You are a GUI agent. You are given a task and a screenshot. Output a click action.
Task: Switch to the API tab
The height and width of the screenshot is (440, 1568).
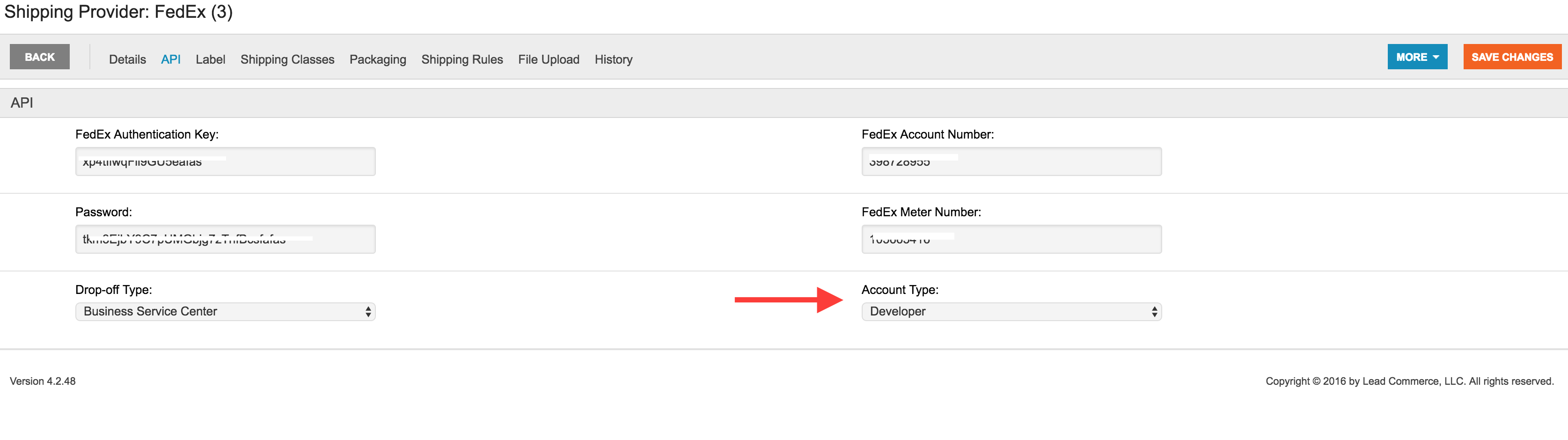tap(170, 59)
